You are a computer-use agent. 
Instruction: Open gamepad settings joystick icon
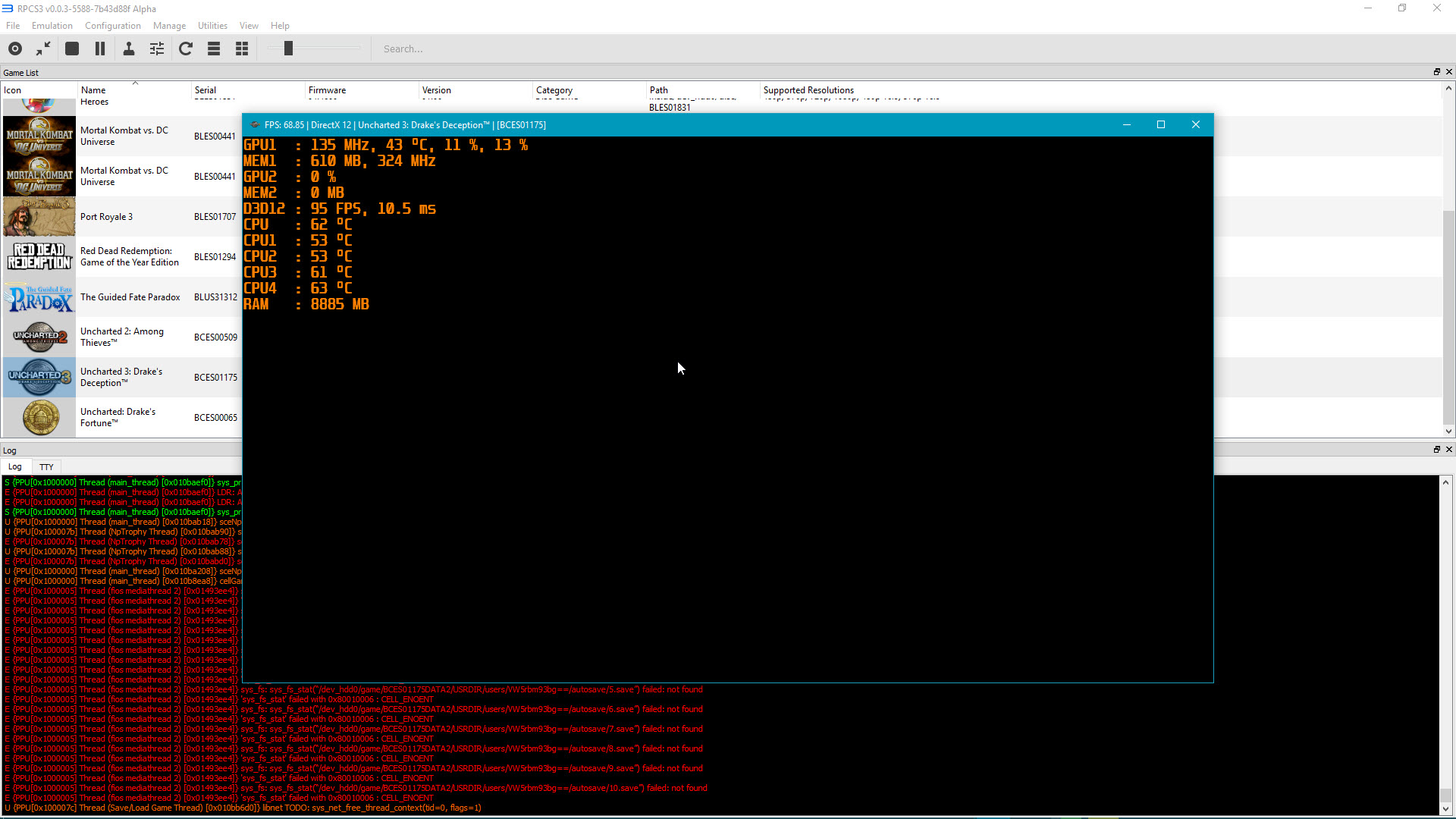point(129,49)
